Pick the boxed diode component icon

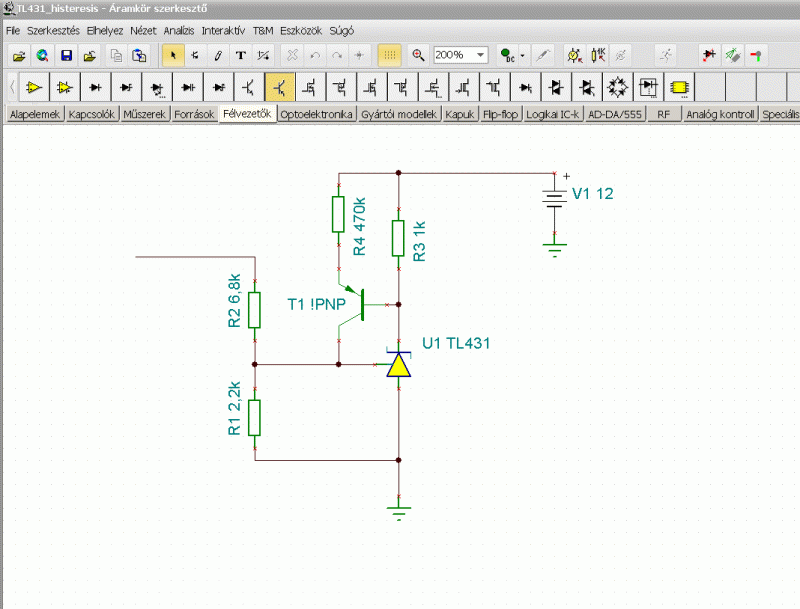(x=648, y=88)
